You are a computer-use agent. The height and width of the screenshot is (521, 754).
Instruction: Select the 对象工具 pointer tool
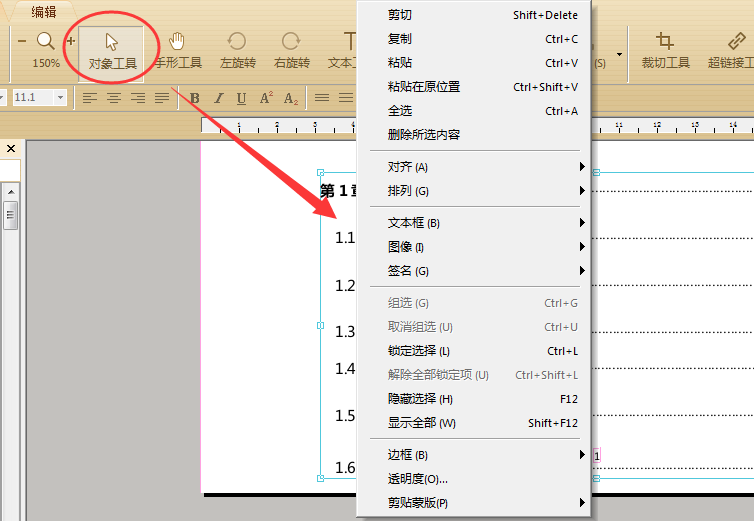coord(111,50)
